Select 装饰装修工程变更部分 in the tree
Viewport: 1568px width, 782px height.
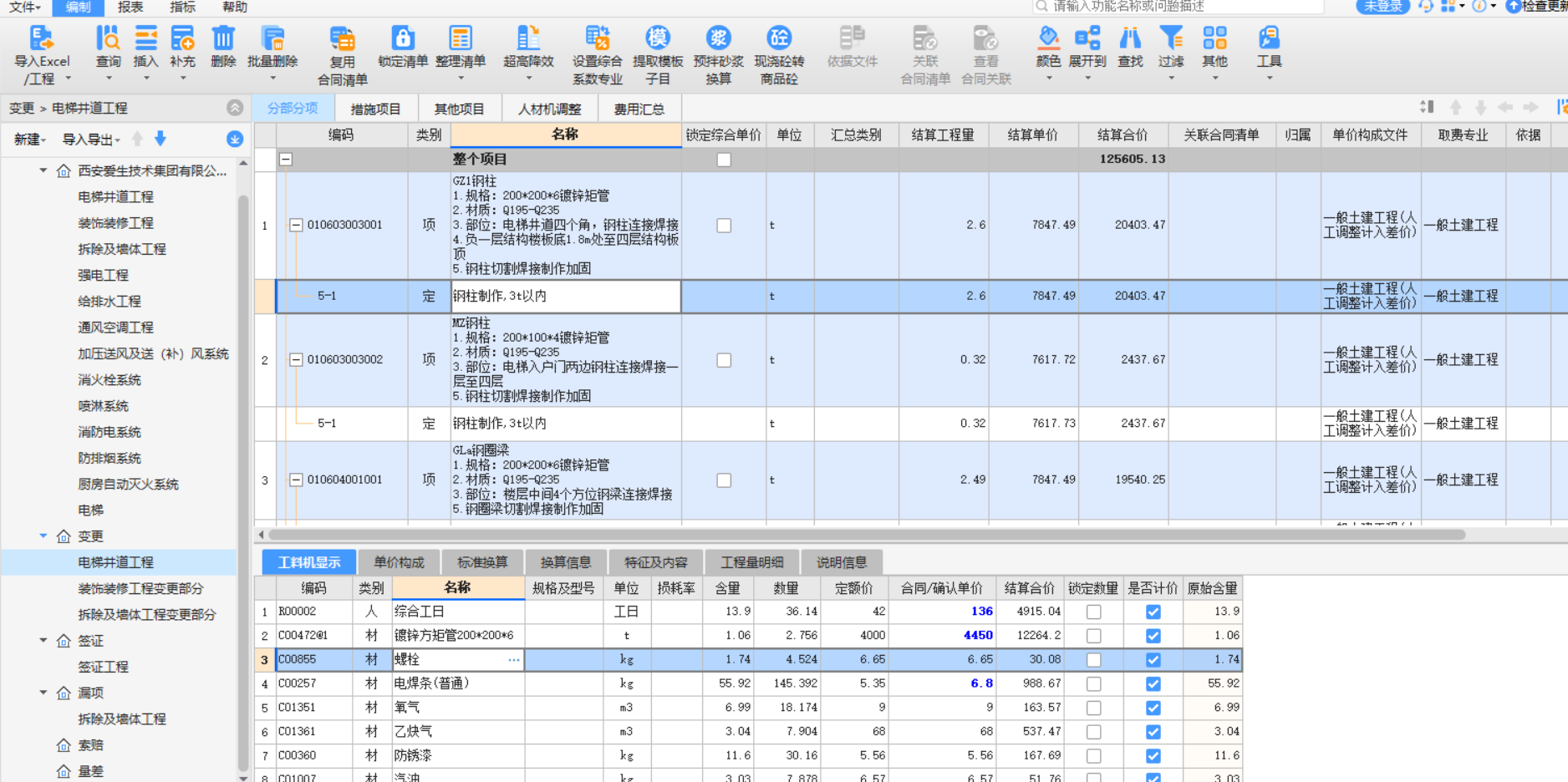coord(140,588)
